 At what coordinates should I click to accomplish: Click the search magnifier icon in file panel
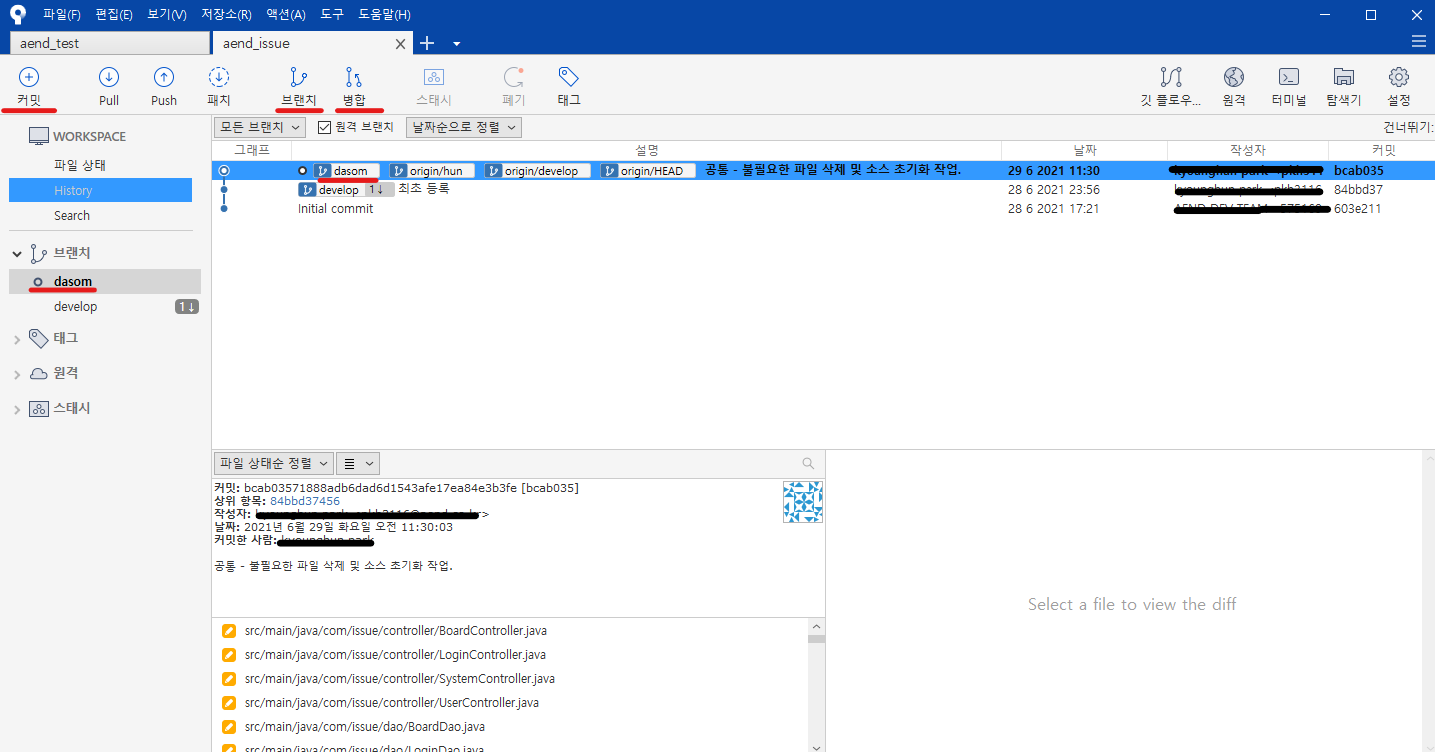click(x=808, y=463)
